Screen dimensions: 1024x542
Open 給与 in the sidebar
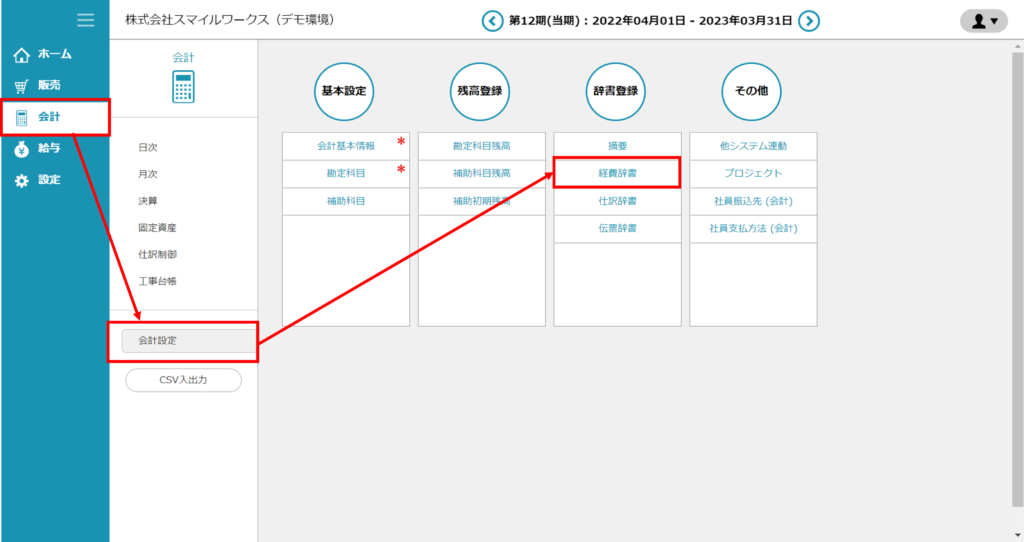[49, 148]
